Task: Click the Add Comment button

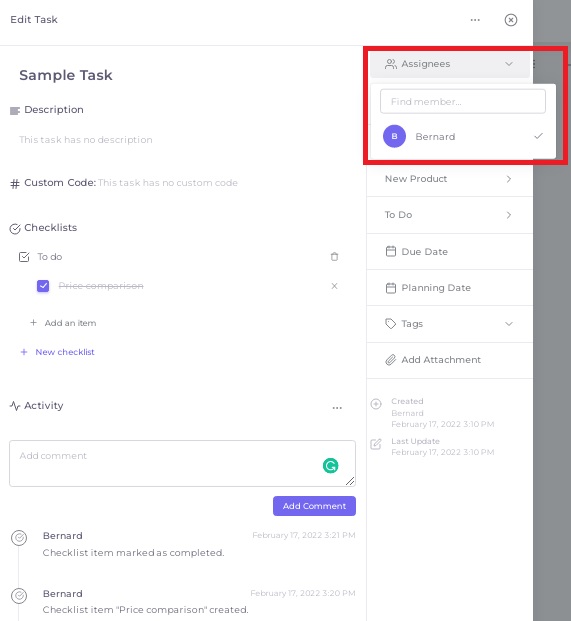Action: point(314,506)
